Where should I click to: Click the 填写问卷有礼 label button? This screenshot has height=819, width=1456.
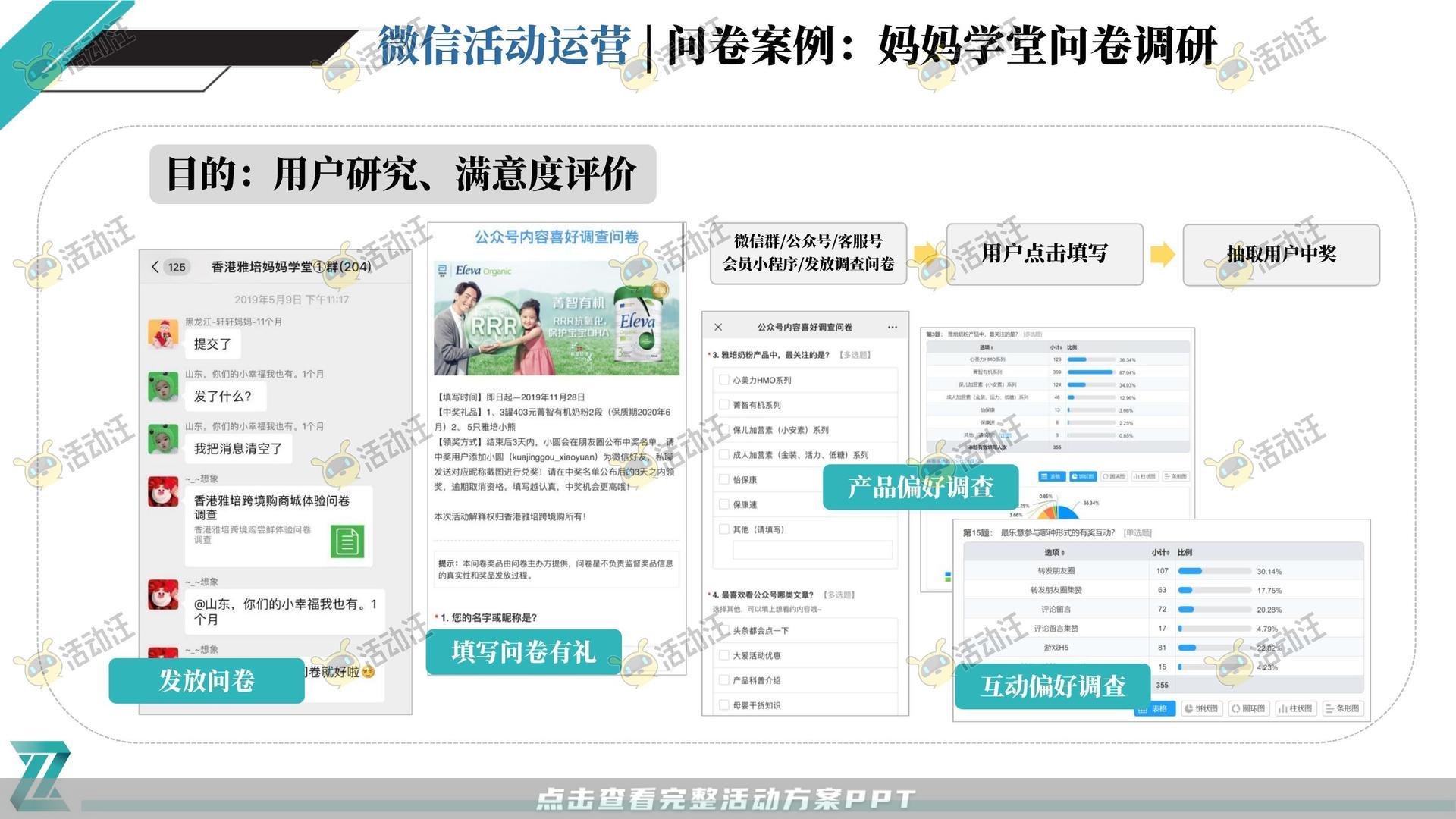(x=523, y=651)
